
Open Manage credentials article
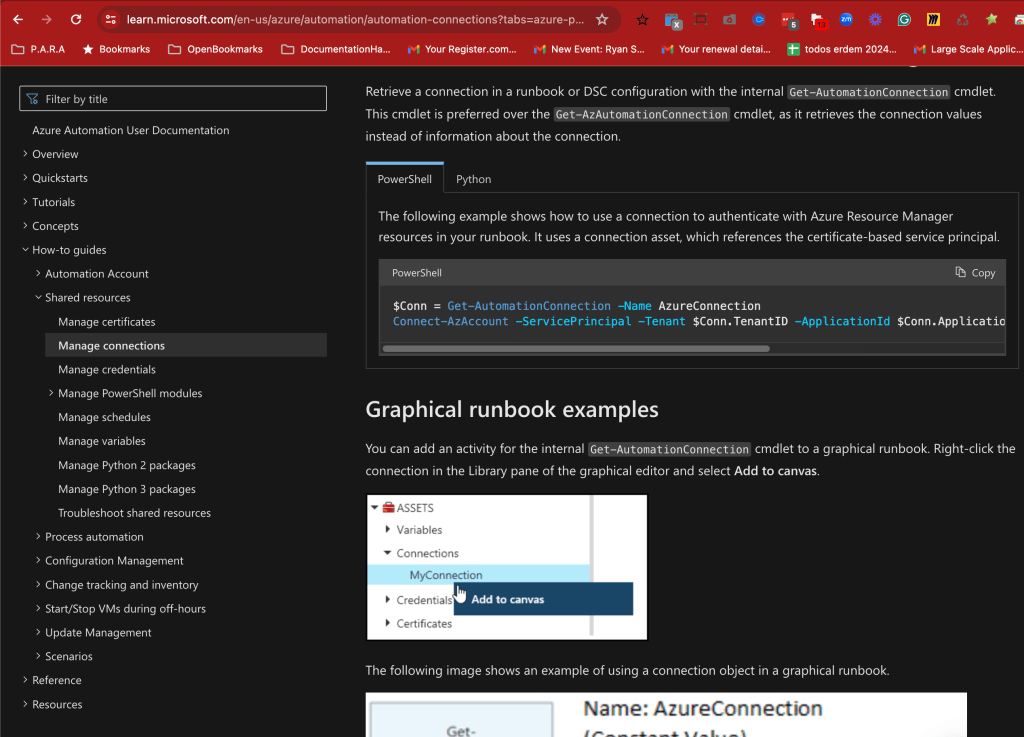tap(106, 369)
